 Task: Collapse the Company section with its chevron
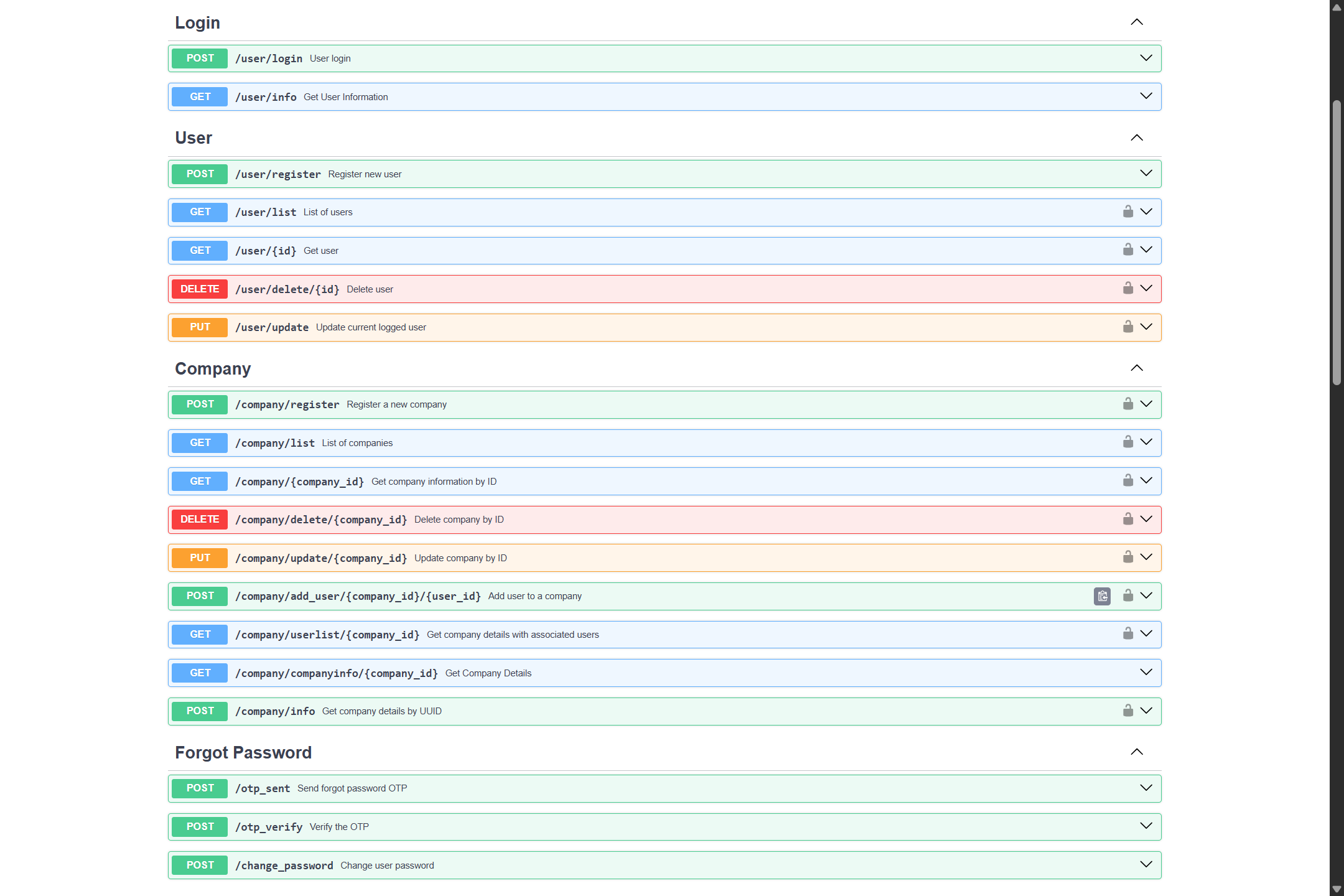(1136, 368)
